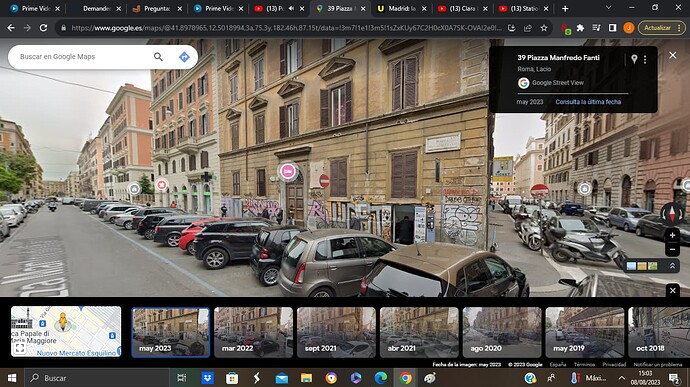690x387 pixels.
Task: Click the install/download icon in address bar
Action: tap(511, 28)
